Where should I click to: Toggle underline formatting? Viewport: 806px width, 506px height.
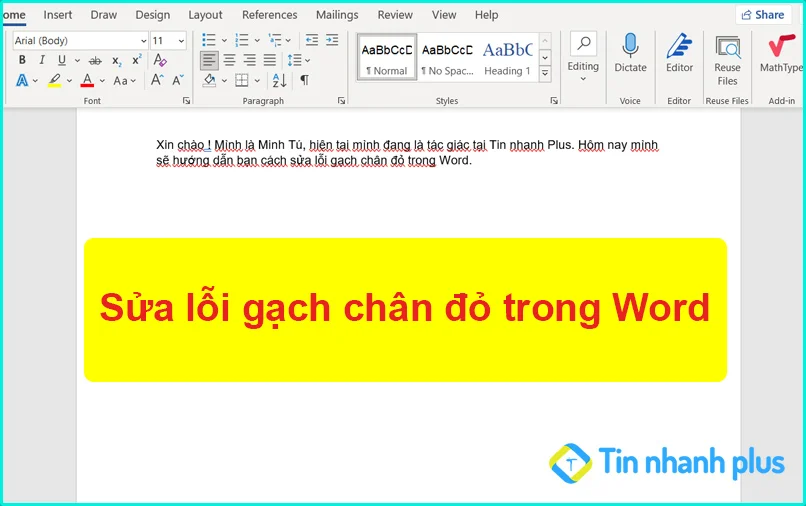pos(62,60)
